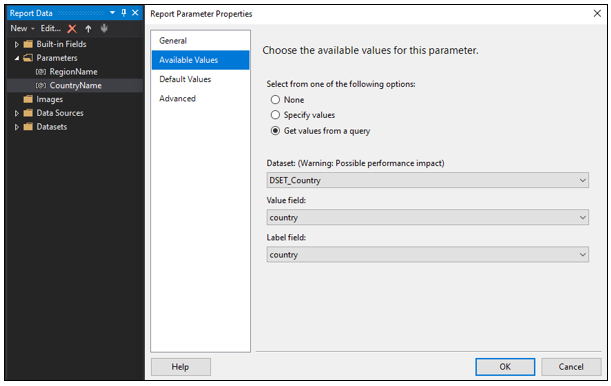
Task: Switch to the General page
Action: [x=200, y=41]
